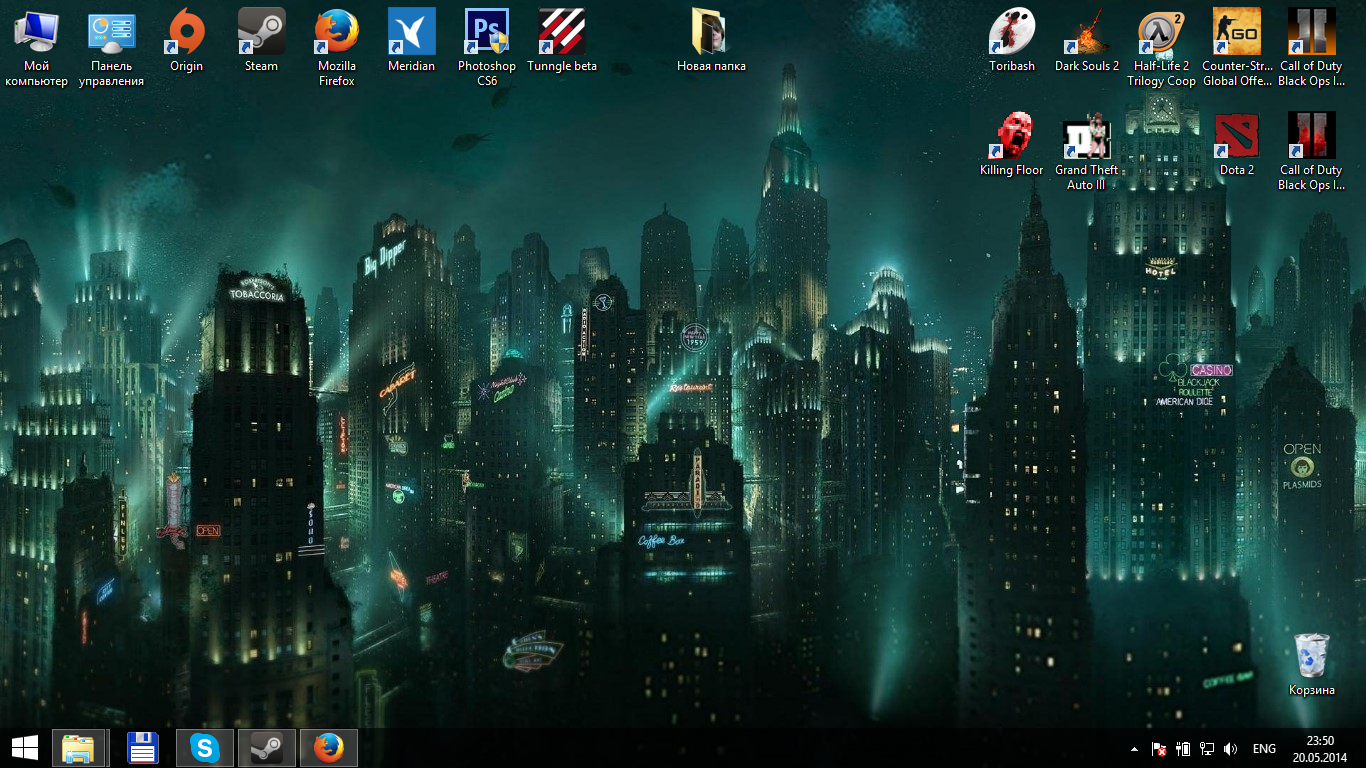Open the Мой компьютер desktop icon
This screenshot has height=768, width=1366.
36,47
